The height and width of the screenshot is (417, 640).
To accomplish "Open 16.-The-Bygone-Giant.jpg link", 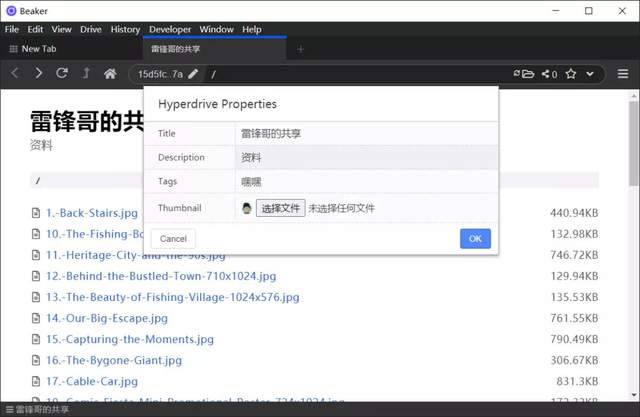I will [113, 360].
